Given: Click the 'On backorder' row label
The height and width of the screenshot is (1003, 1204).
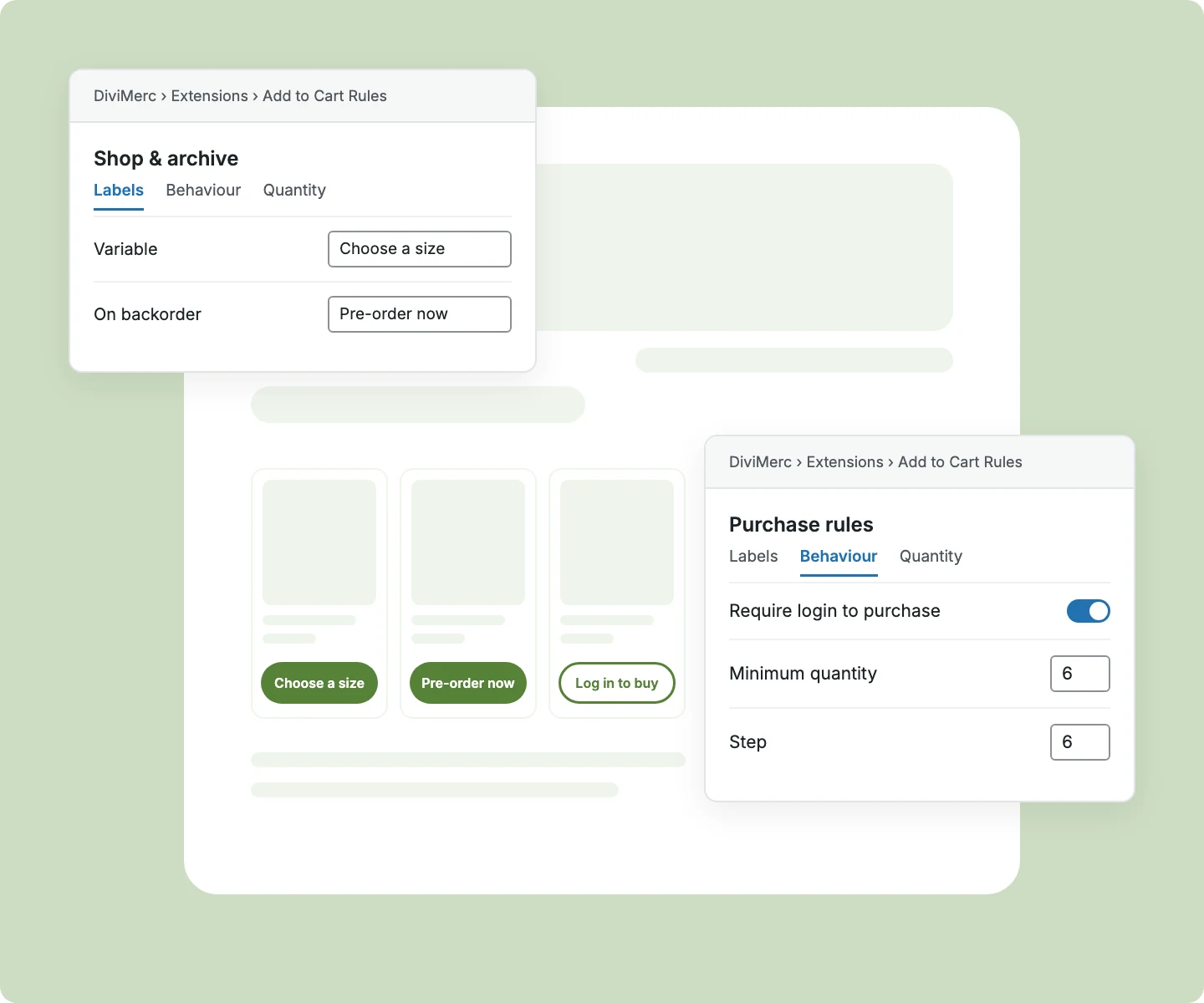Looking at the screenshot, I should tap(147, 314).
